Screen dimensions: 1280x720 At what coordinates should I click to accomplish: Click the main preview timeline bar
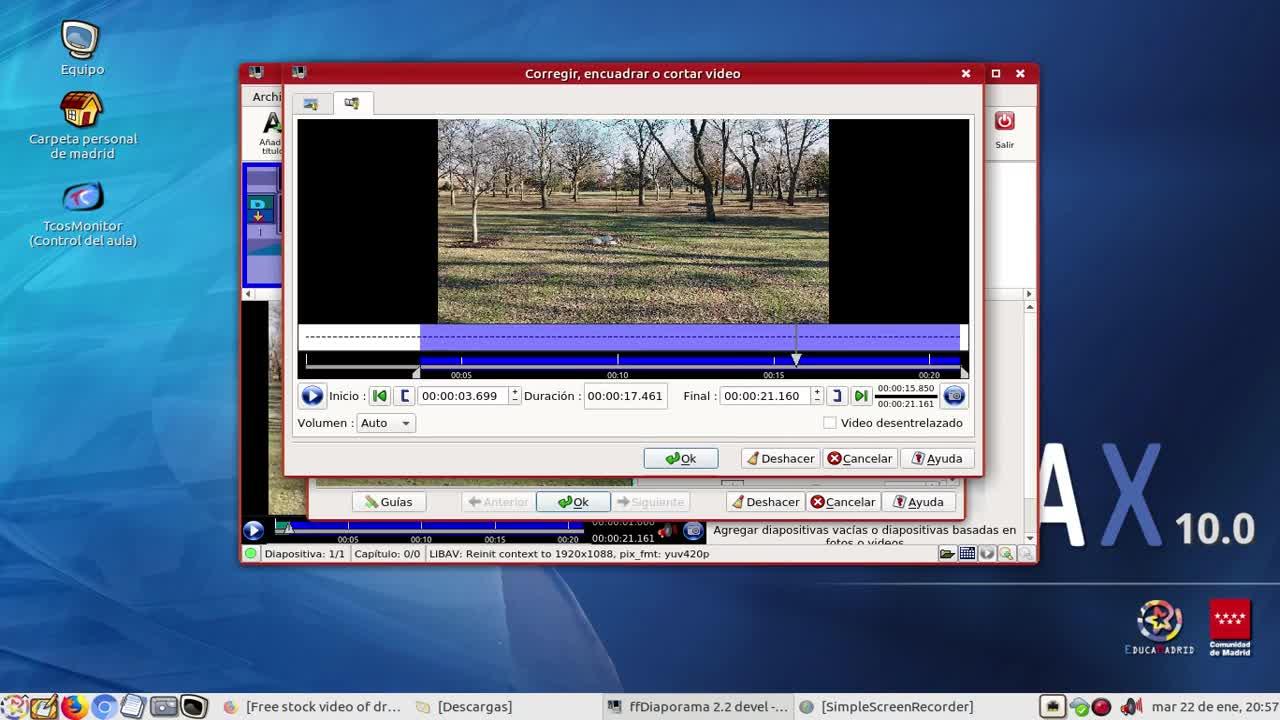tap(430, 526)
